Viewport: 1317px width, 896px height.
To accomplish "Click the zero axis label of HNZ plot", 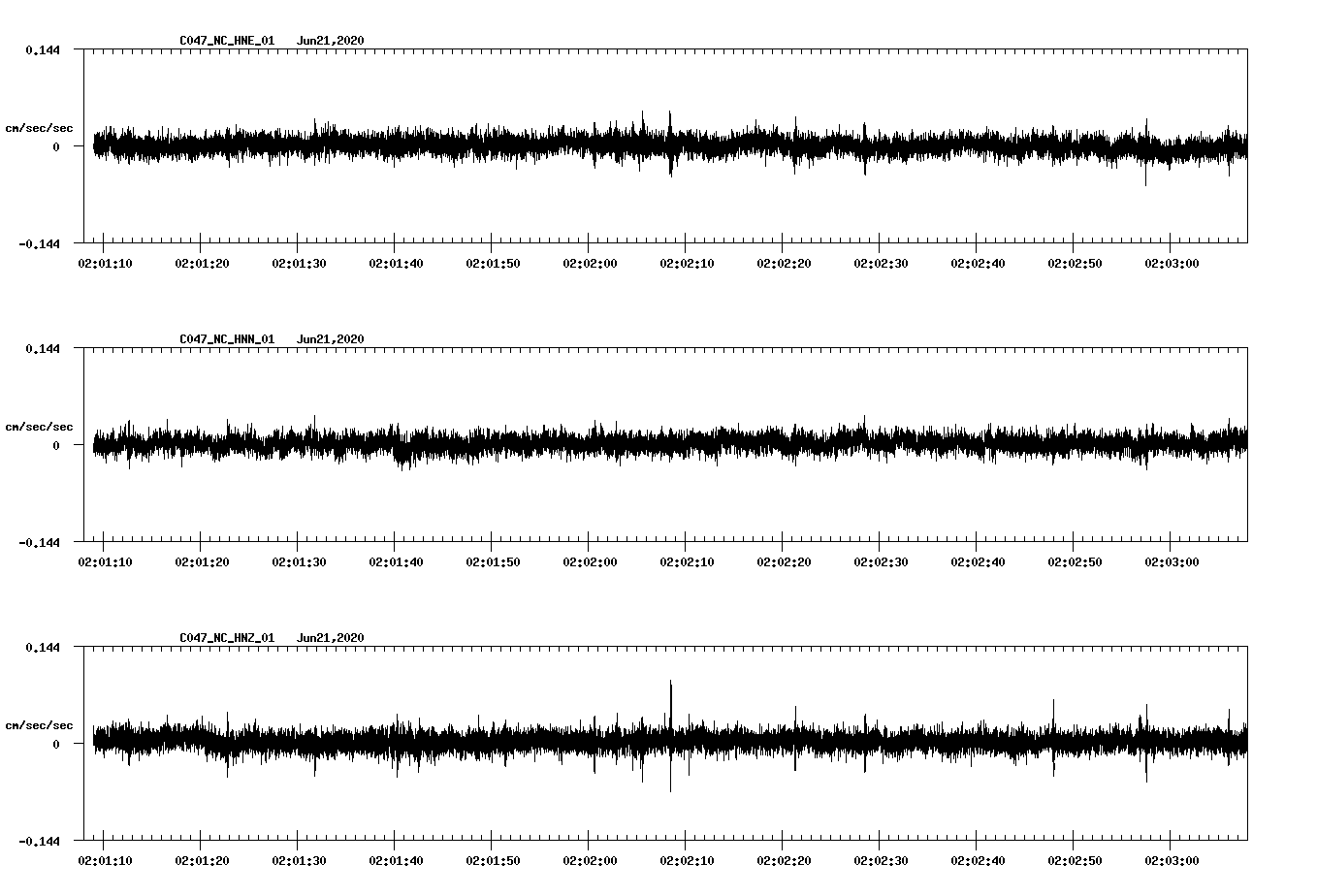I will (x=56, y=744).
